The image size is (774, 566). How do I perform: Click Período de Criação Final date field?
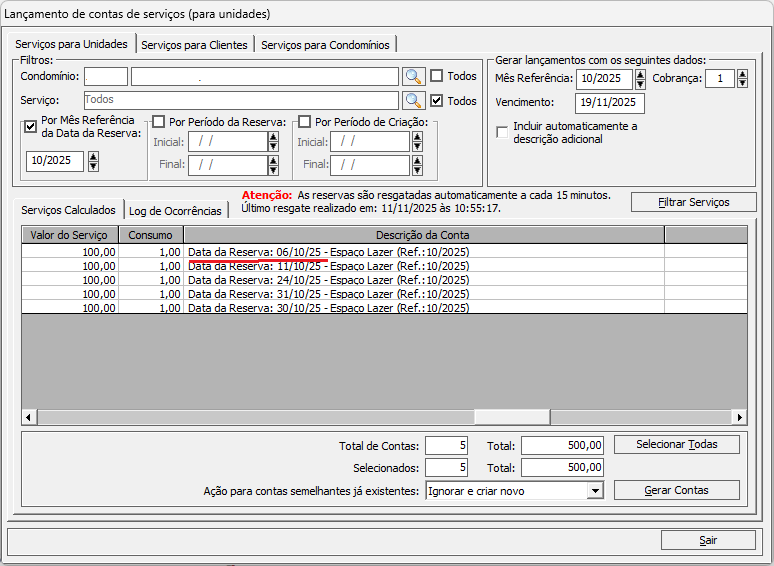tap(370, 165)
